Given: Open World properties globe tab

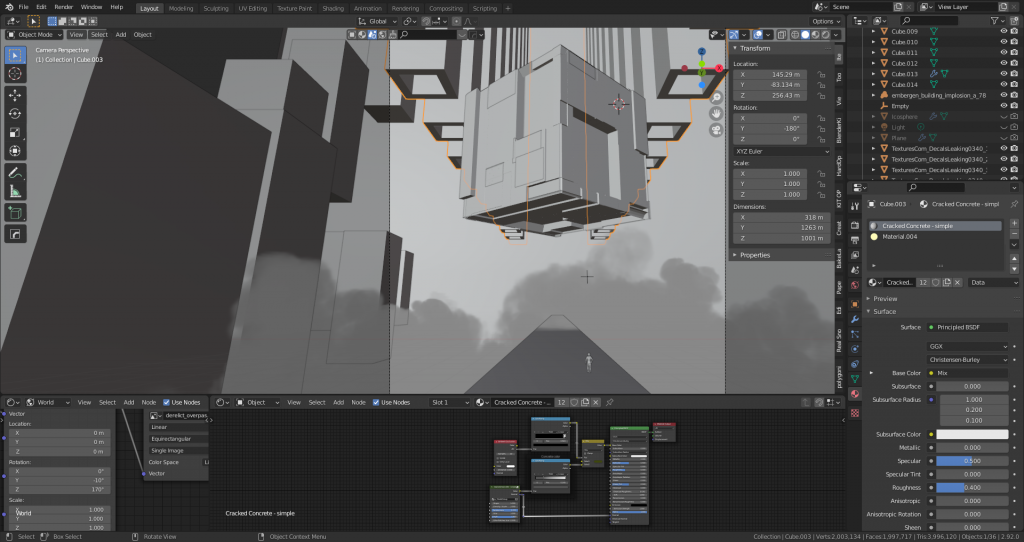Looking at the screenshot, I should coord(855,285).
